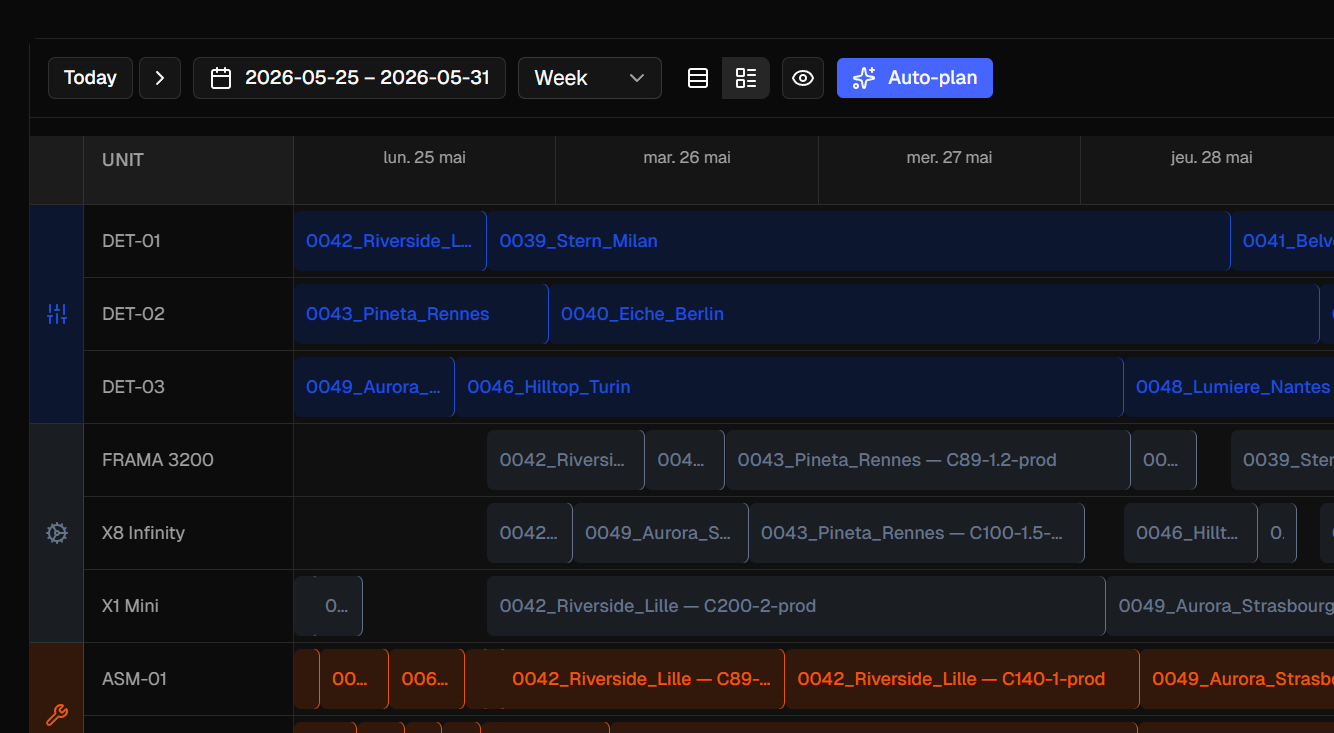
Task: Open the 006… task on ASM-01
Action: pyautogui.click(x=427, y=679)
